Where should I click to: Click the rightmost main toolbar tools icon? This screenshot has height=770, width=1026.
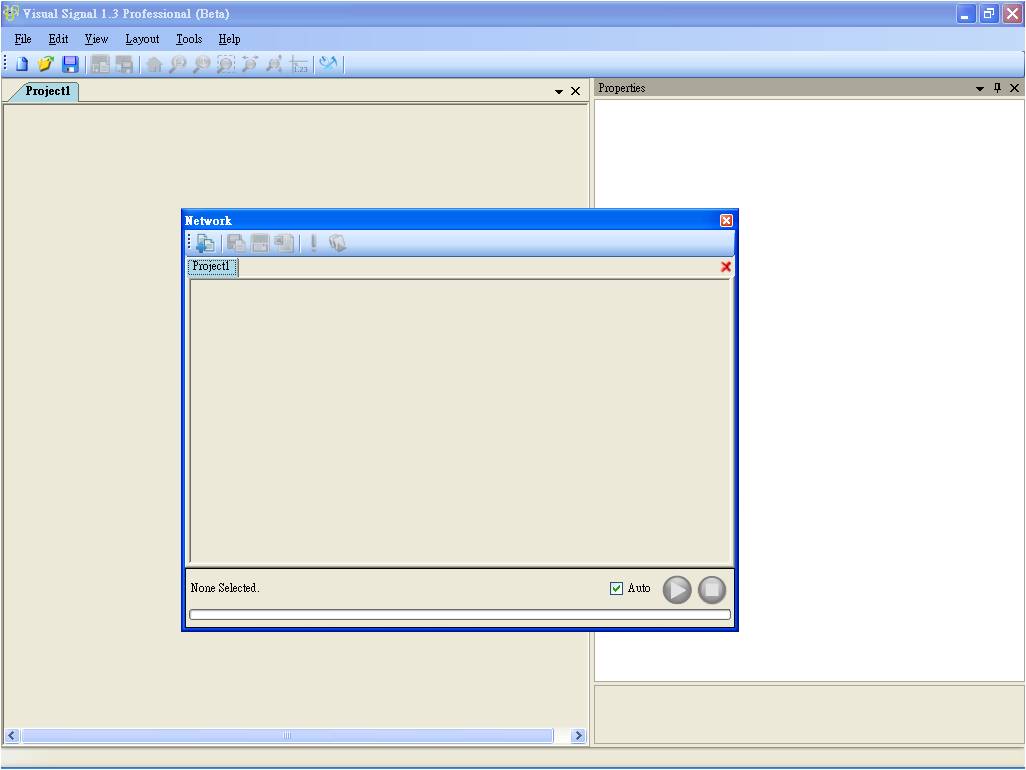click(329, 64)
